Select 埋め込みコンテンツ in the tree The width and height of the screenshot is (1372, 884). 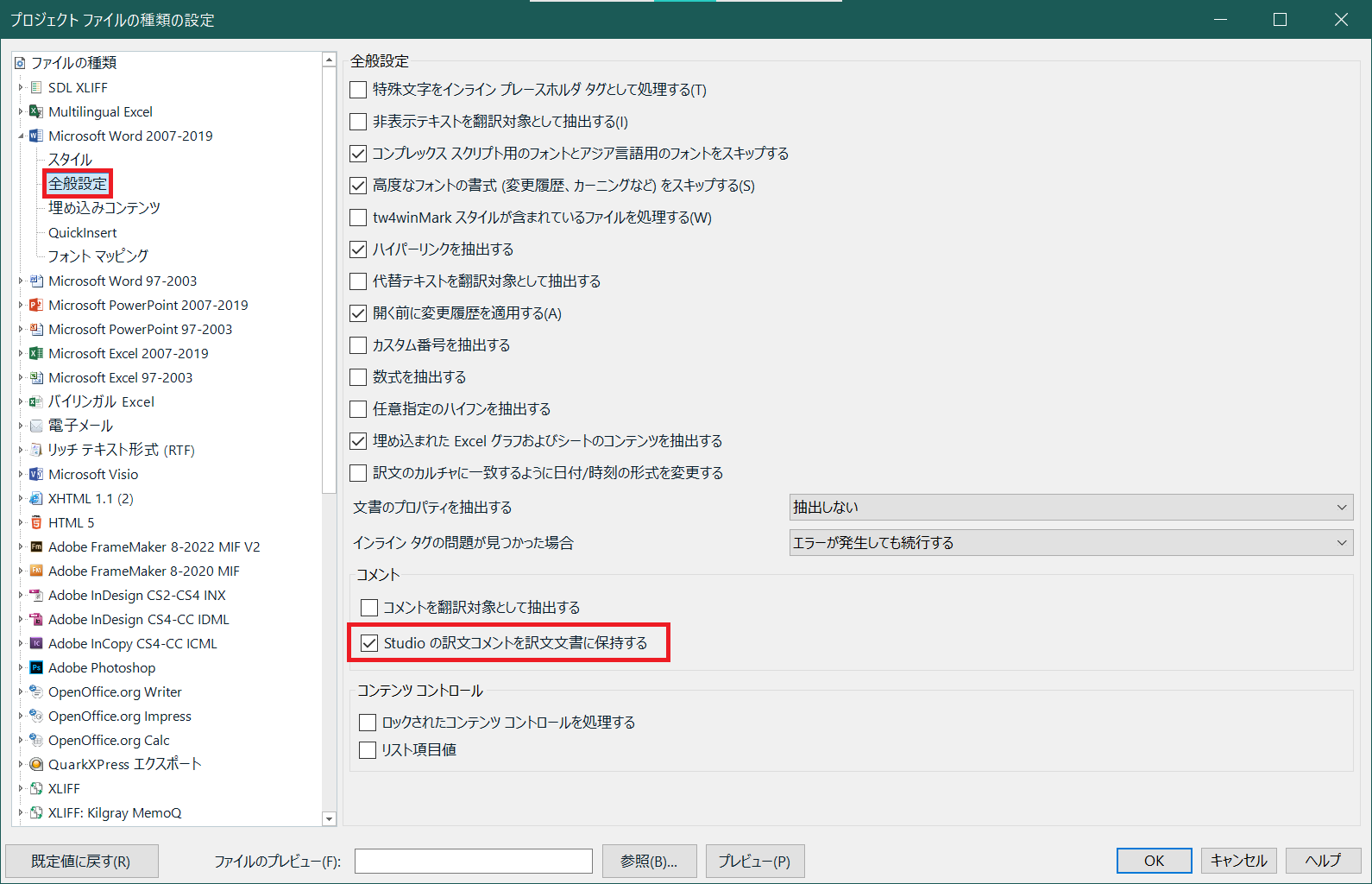tap(104, 208)
